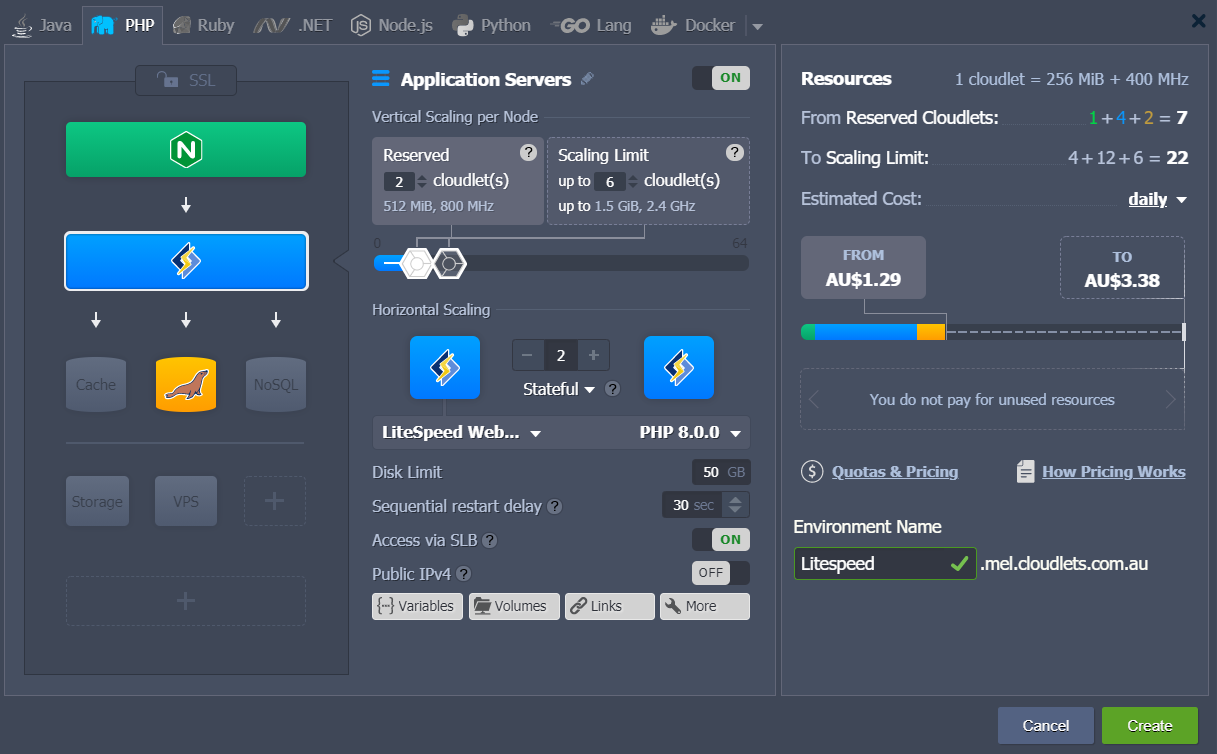Image resolution: width=1217 pixels, height=754 pixels.
Task: Switch to the Java tab
Action: [43, 25]
